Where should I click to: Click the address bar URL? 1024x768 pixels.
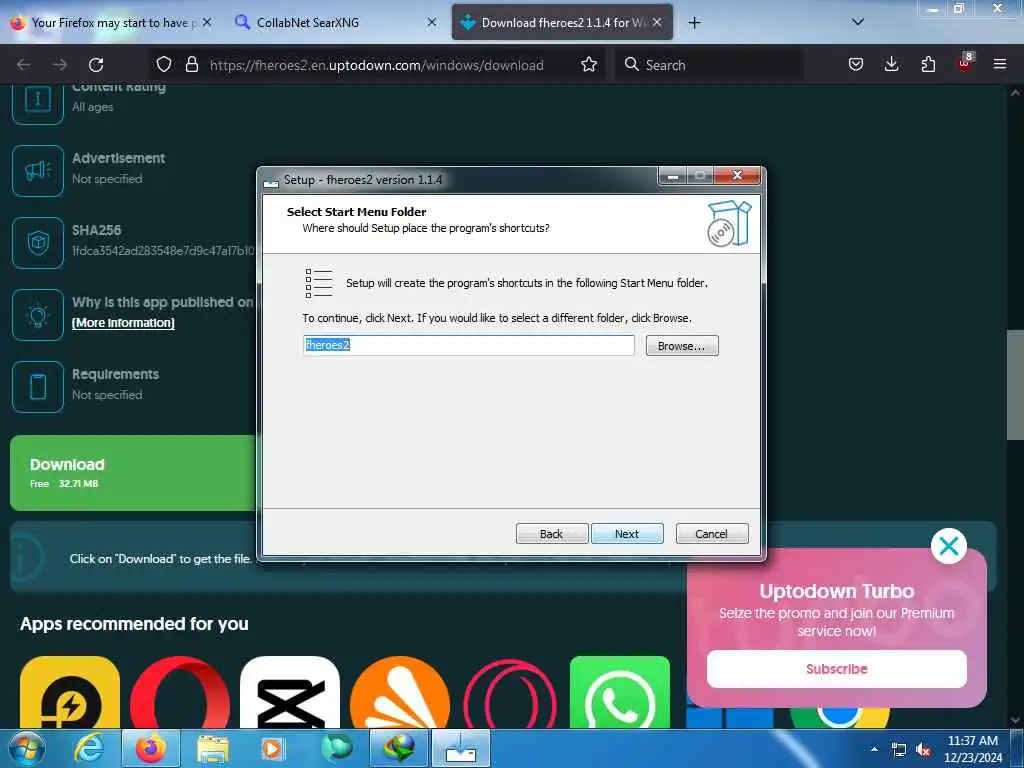coord(376,65)
